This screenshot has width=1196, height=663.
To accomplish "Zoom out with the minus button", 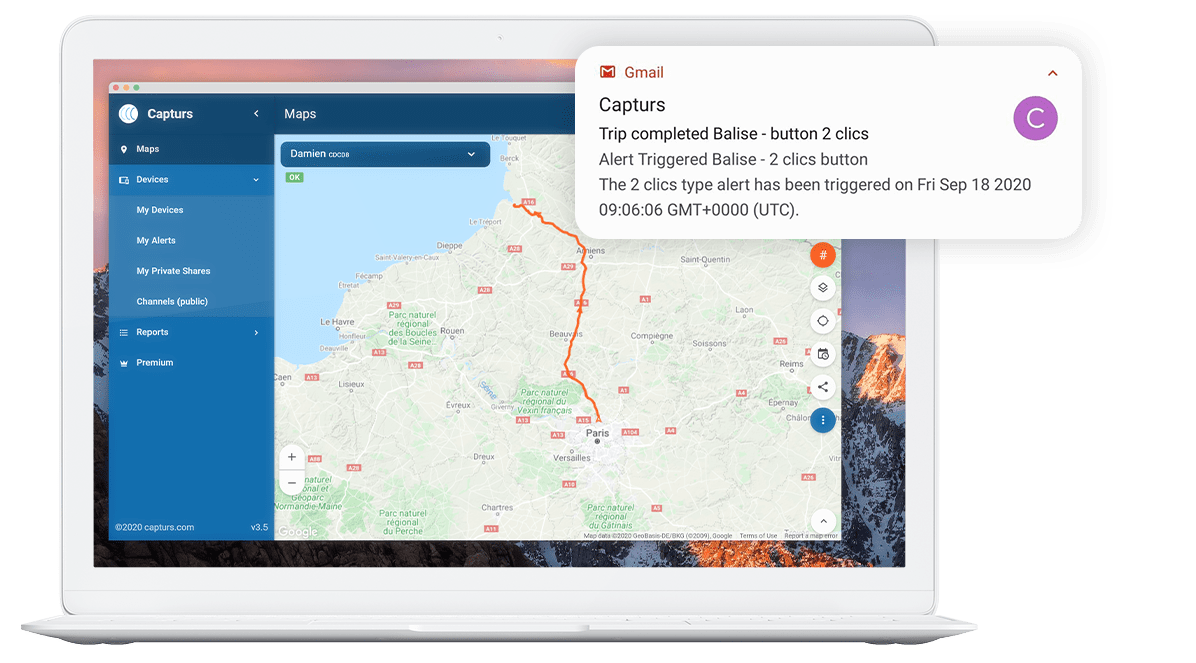I will 291,483.
